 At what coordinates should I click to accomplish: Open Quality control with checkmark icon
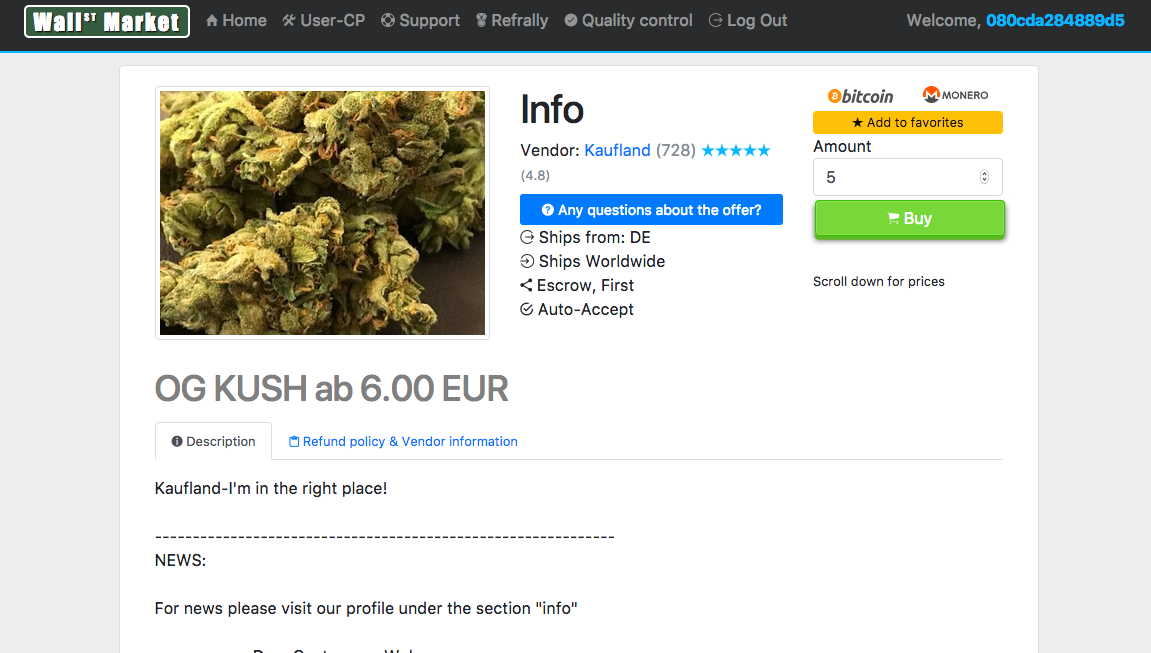[628, 21]
